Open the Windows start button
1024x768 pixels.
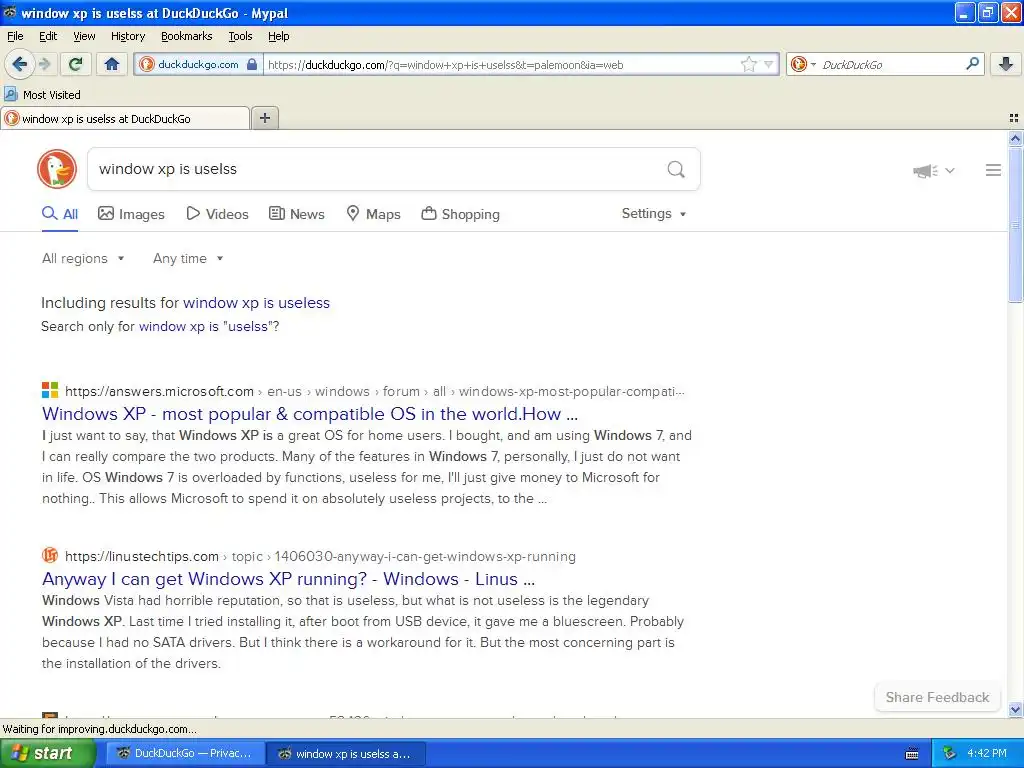click(48, 754)
